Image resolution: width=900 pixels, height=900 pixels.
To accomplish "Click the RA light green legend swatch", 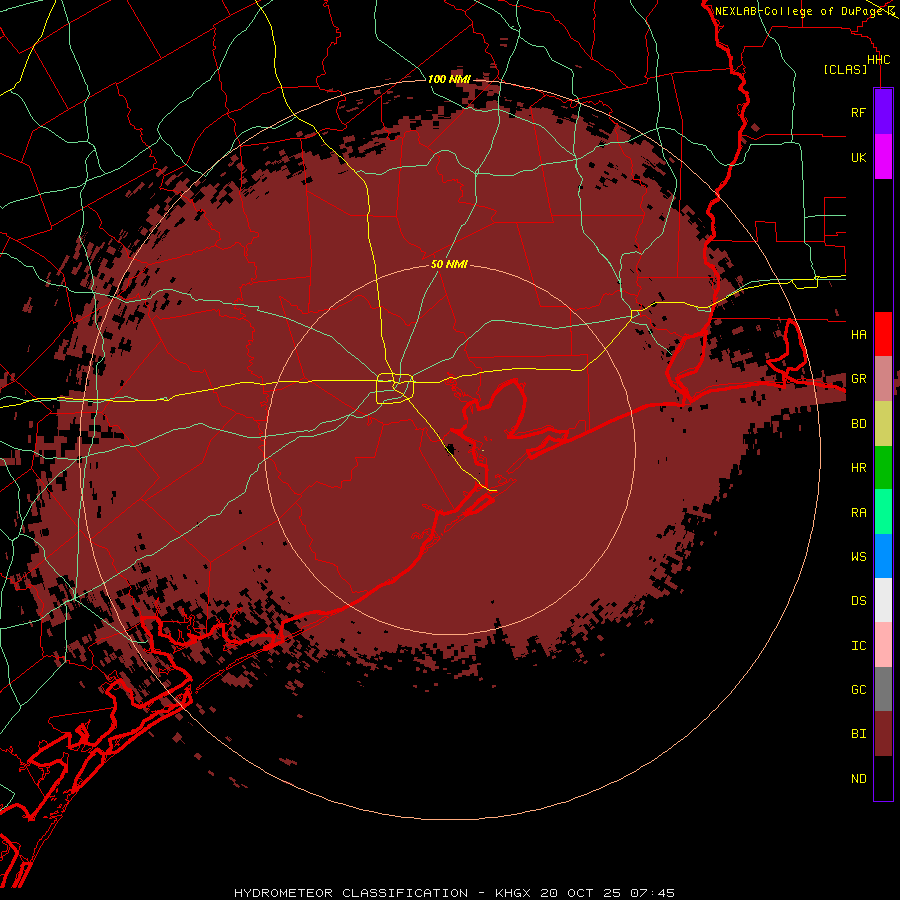I will click(x=883, y=512).
